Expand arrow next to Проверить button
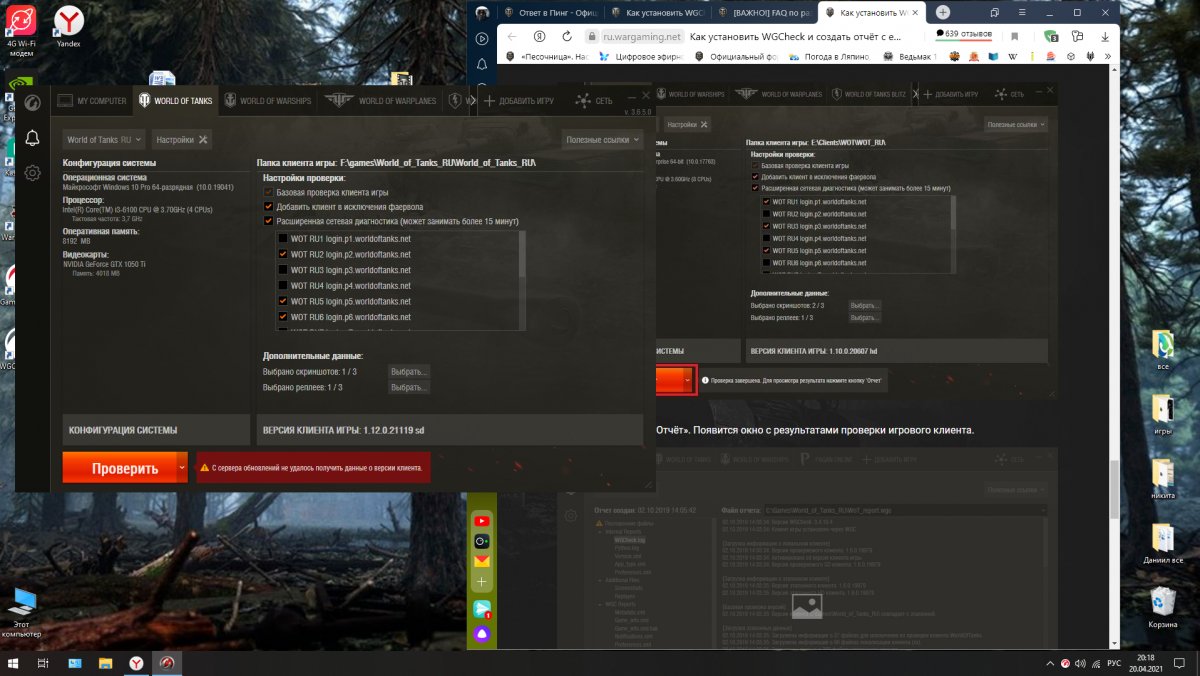 pyautogui.click(x=181, y=467)
